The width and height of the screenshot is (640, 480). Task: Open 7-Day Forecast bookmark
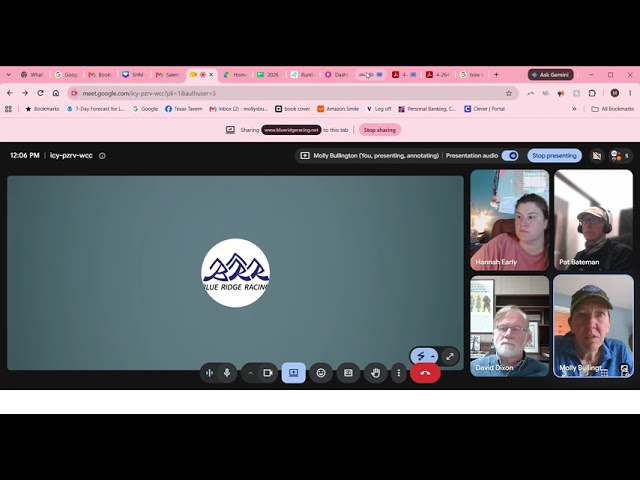pos(96,109)
